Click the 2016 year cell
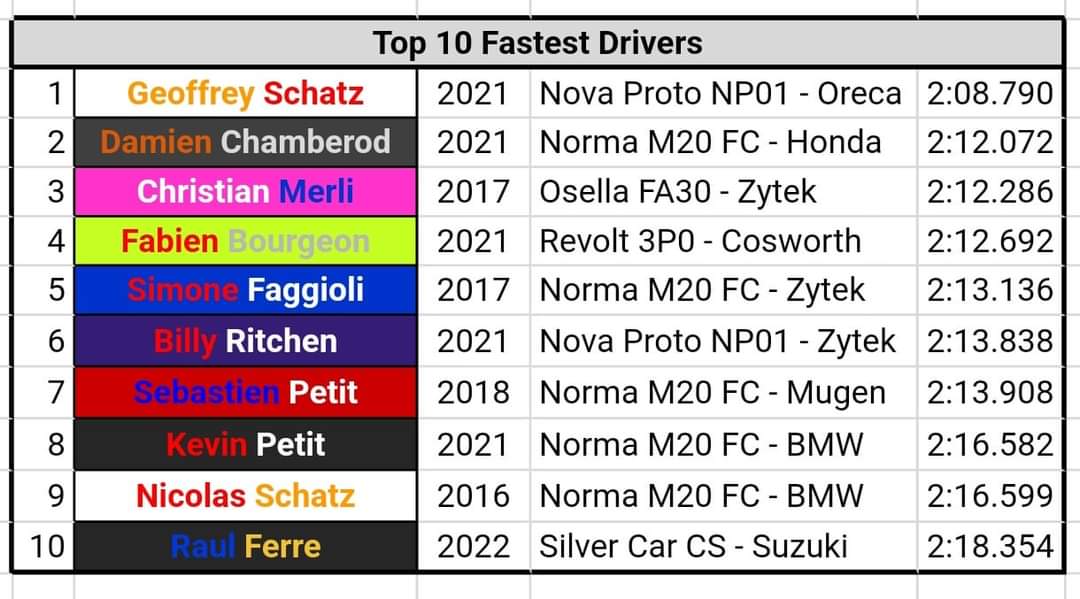 coord(473,495)
